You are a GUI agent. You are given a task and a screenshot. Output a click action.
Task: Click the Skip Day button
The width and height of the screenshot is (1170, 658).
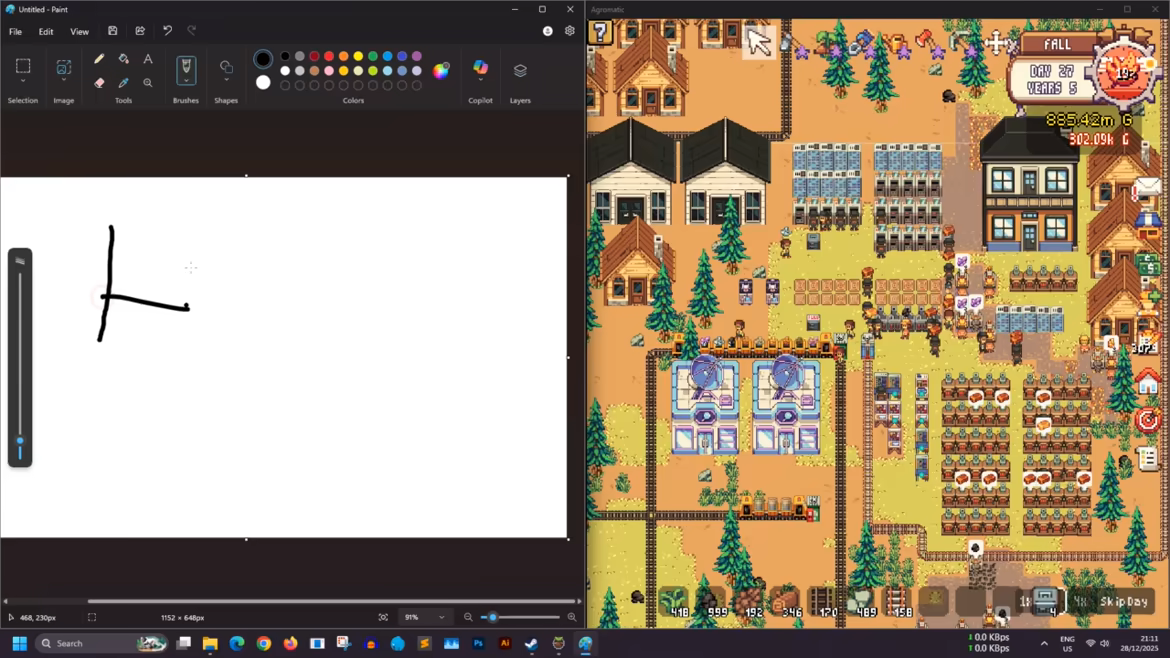tap(1124, 601)
